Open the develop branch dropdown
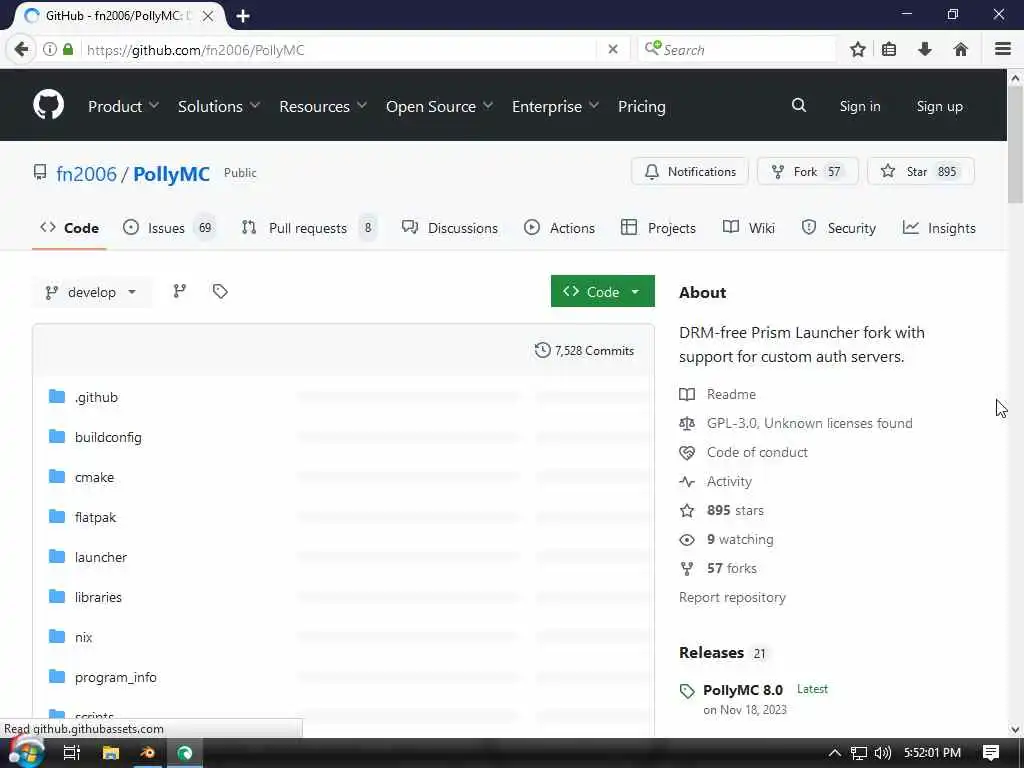 click(x=91, y=292)
